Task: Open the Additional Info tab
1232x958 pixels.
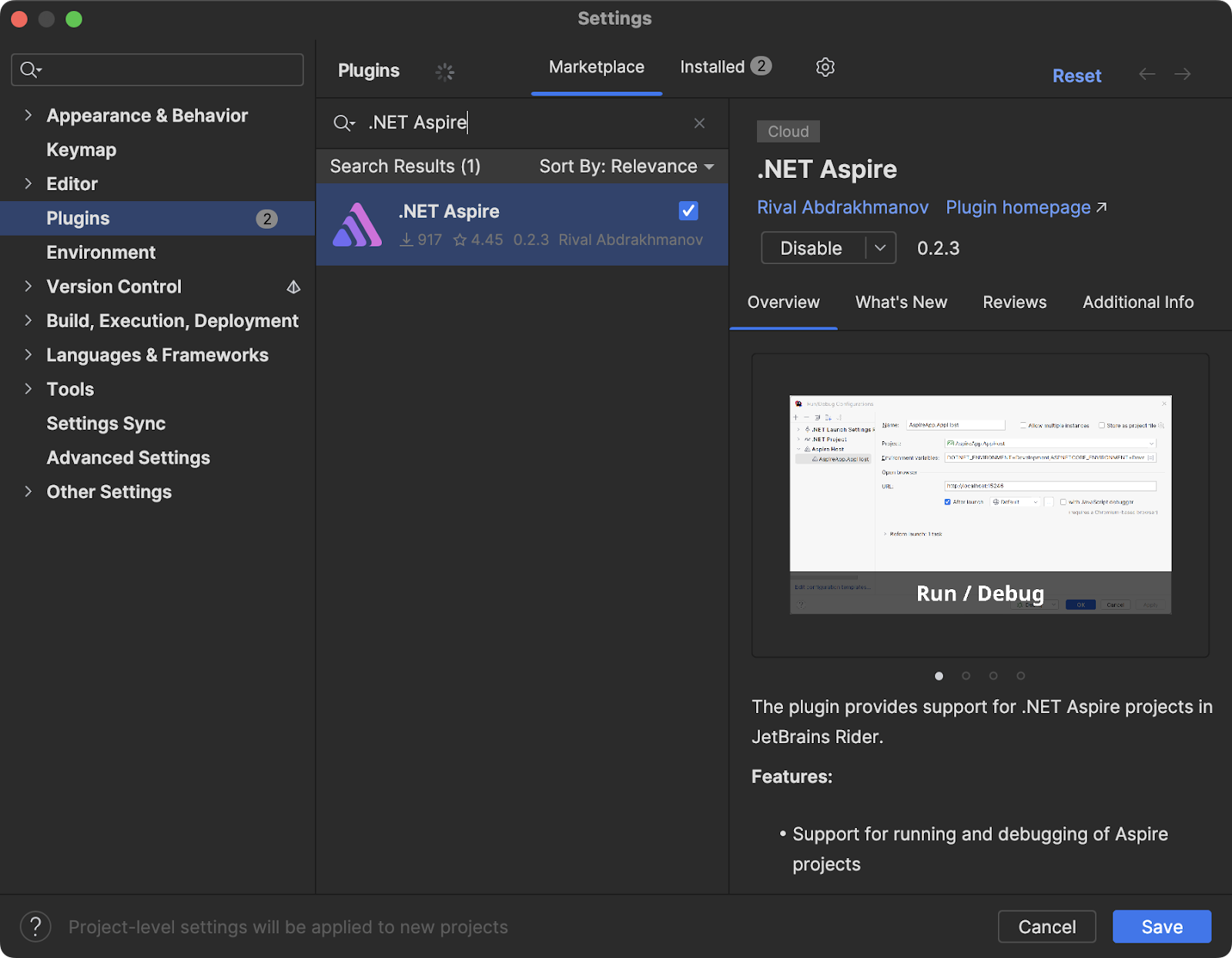Action: click(x=1138, y=303)
